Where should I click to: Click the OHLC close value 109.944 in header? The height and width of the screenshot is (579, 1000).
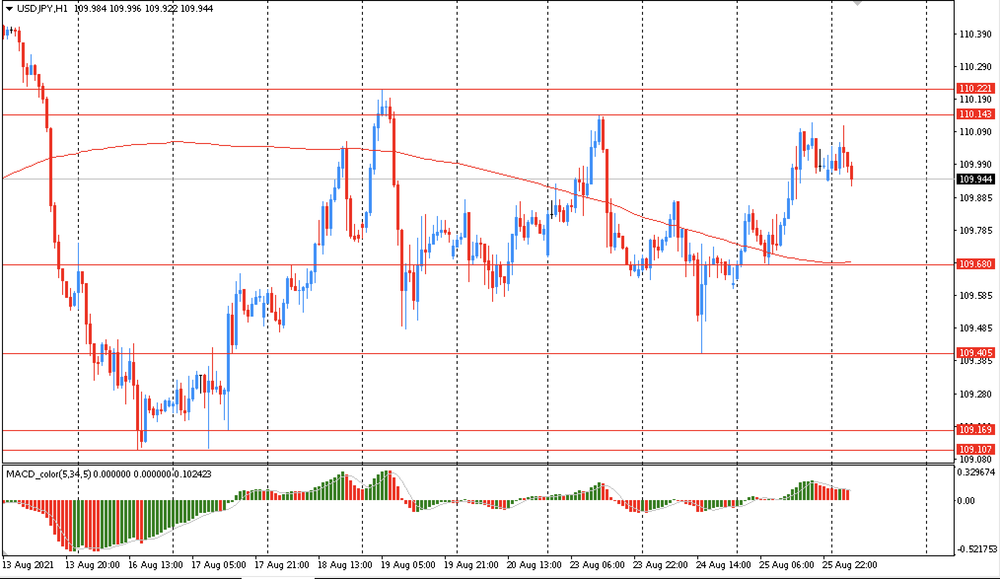[x=196, y=9]
